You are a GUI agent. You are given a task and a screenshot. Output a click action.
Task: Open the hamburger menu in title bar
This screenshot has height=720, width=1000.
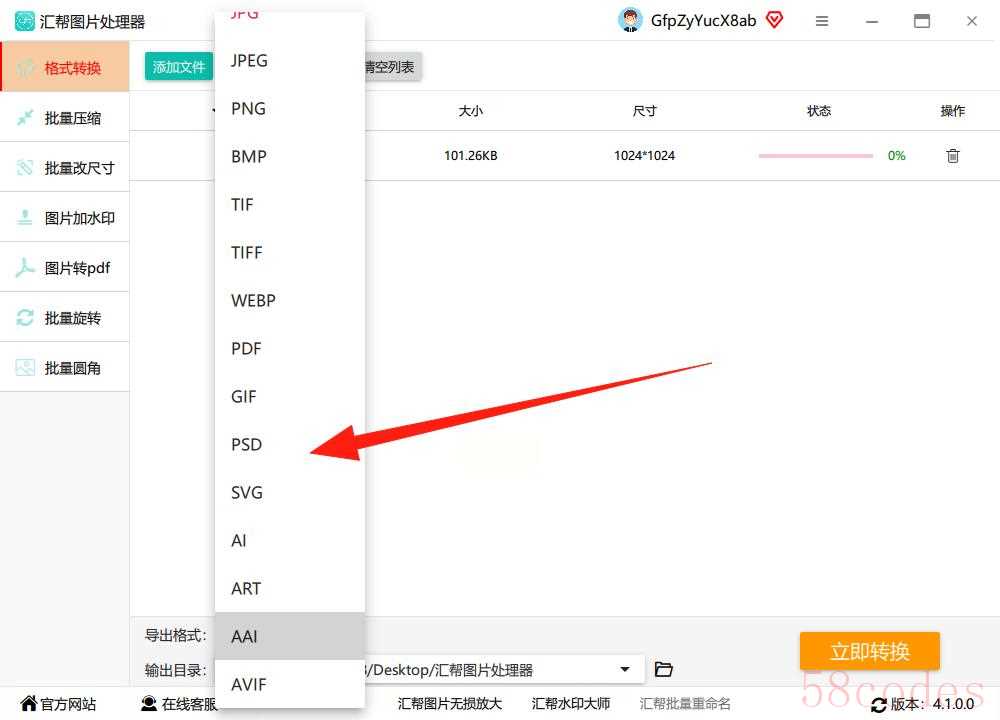pyautogui.click(x=822, y=21)
